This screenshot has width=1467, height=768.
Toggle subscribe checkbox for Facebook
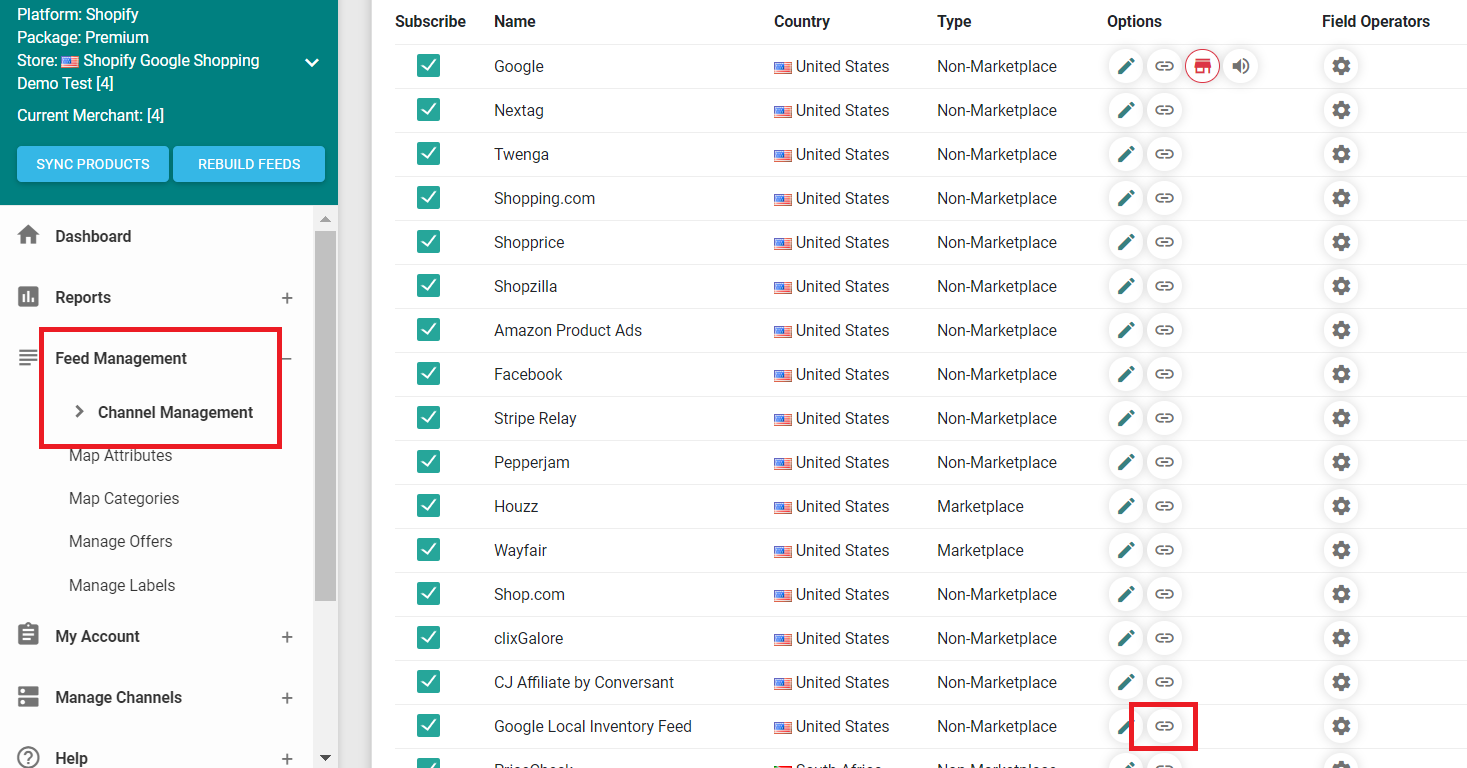coord(429,374)
